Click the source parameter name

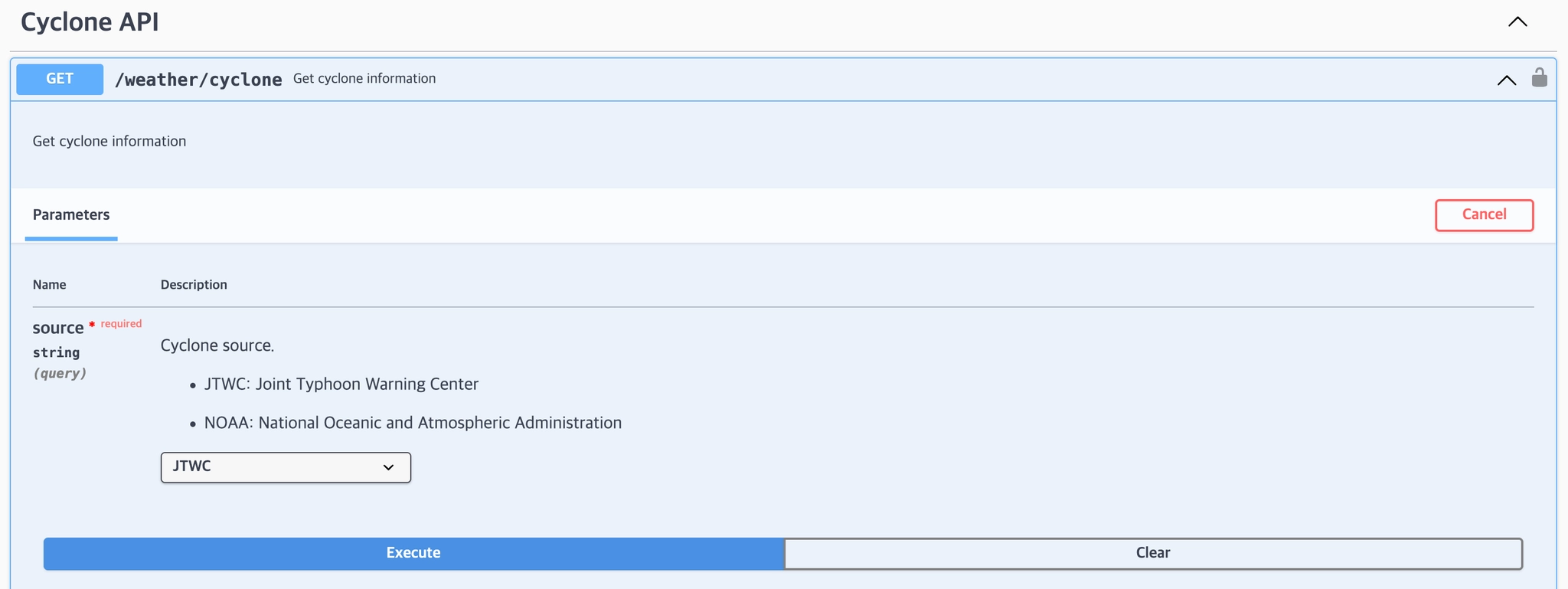58,328
